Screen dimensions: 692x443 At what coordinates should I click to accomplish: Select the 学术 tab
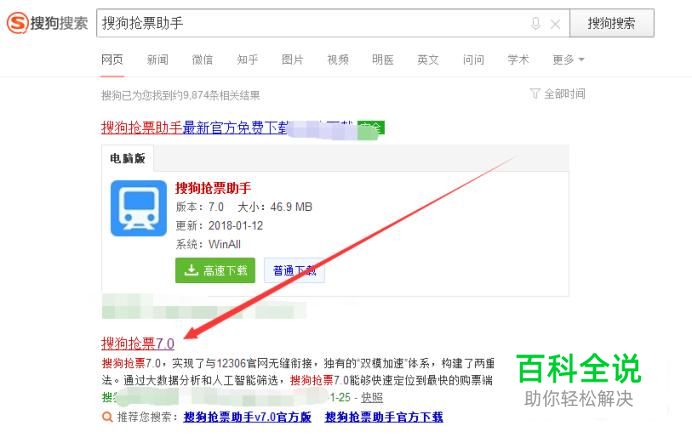[519, 60]
